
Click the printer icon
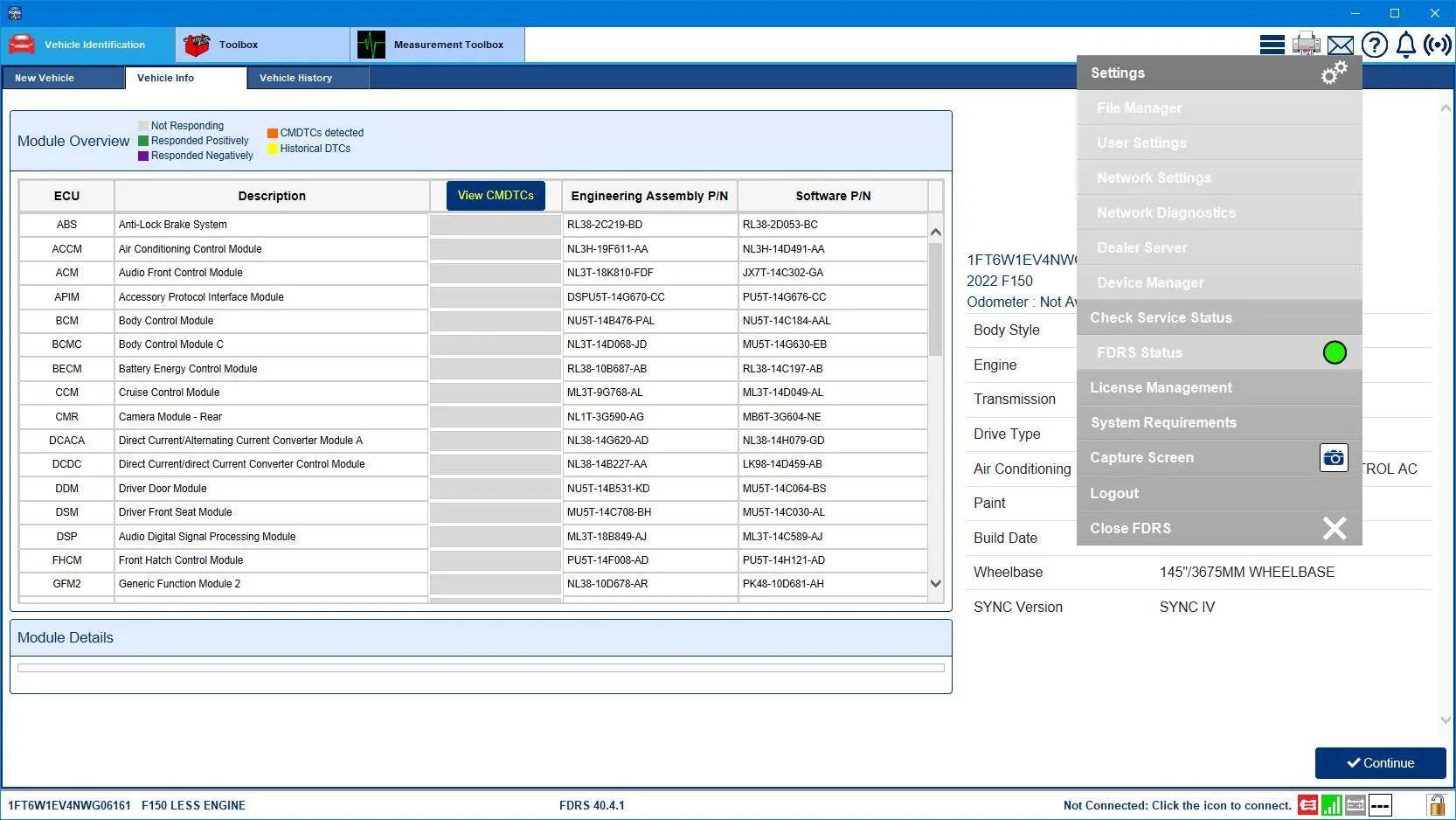coord(1307,44)
